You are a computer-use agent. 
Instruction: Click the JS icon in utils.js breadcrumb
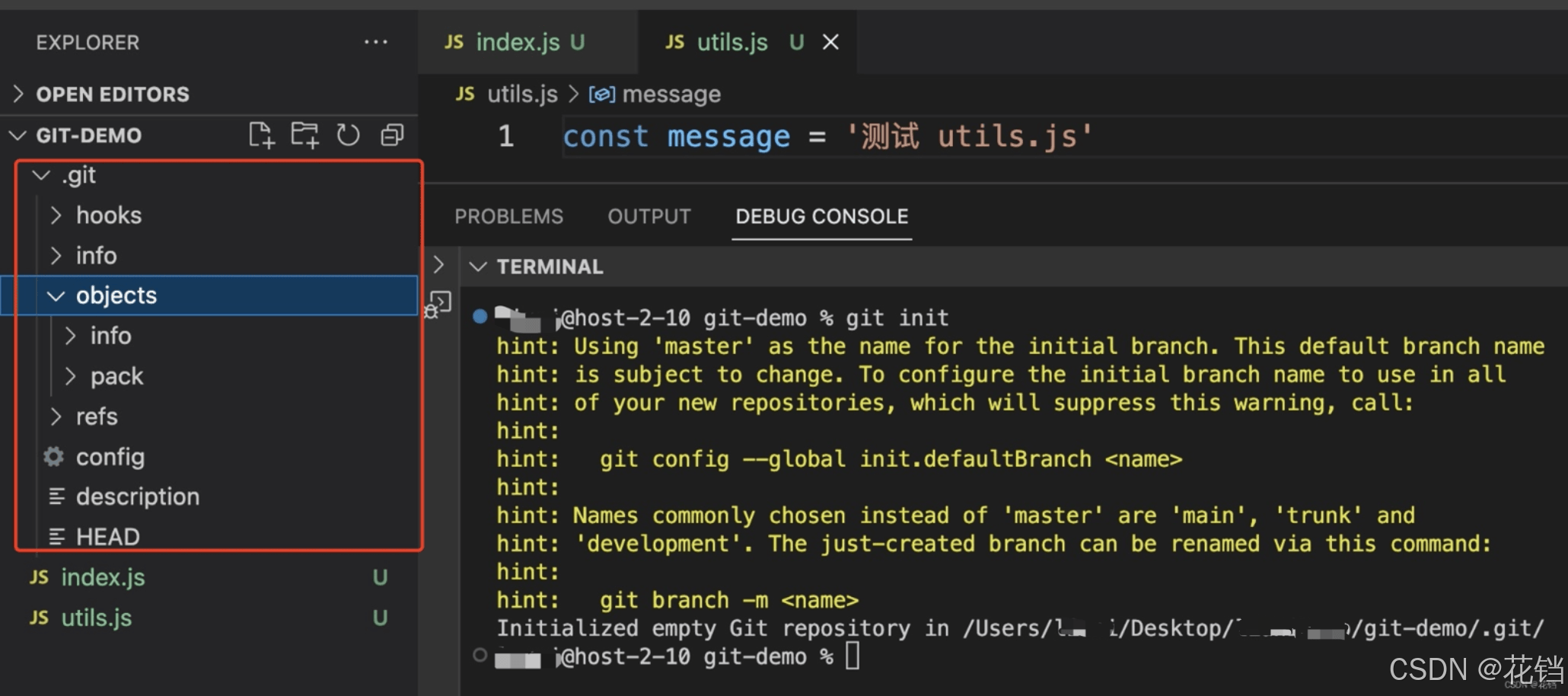pyautogui.click(x=465, y=94)
